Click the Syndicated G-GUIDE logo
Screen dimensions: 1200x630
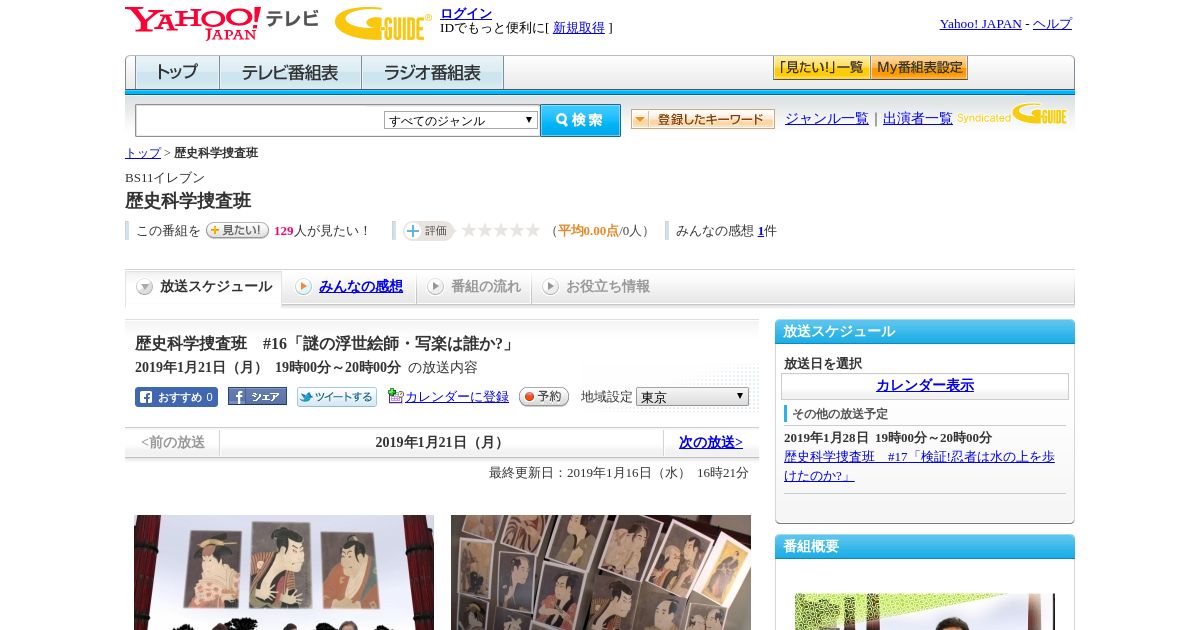pyautogui.click(x=1012, y=114)
